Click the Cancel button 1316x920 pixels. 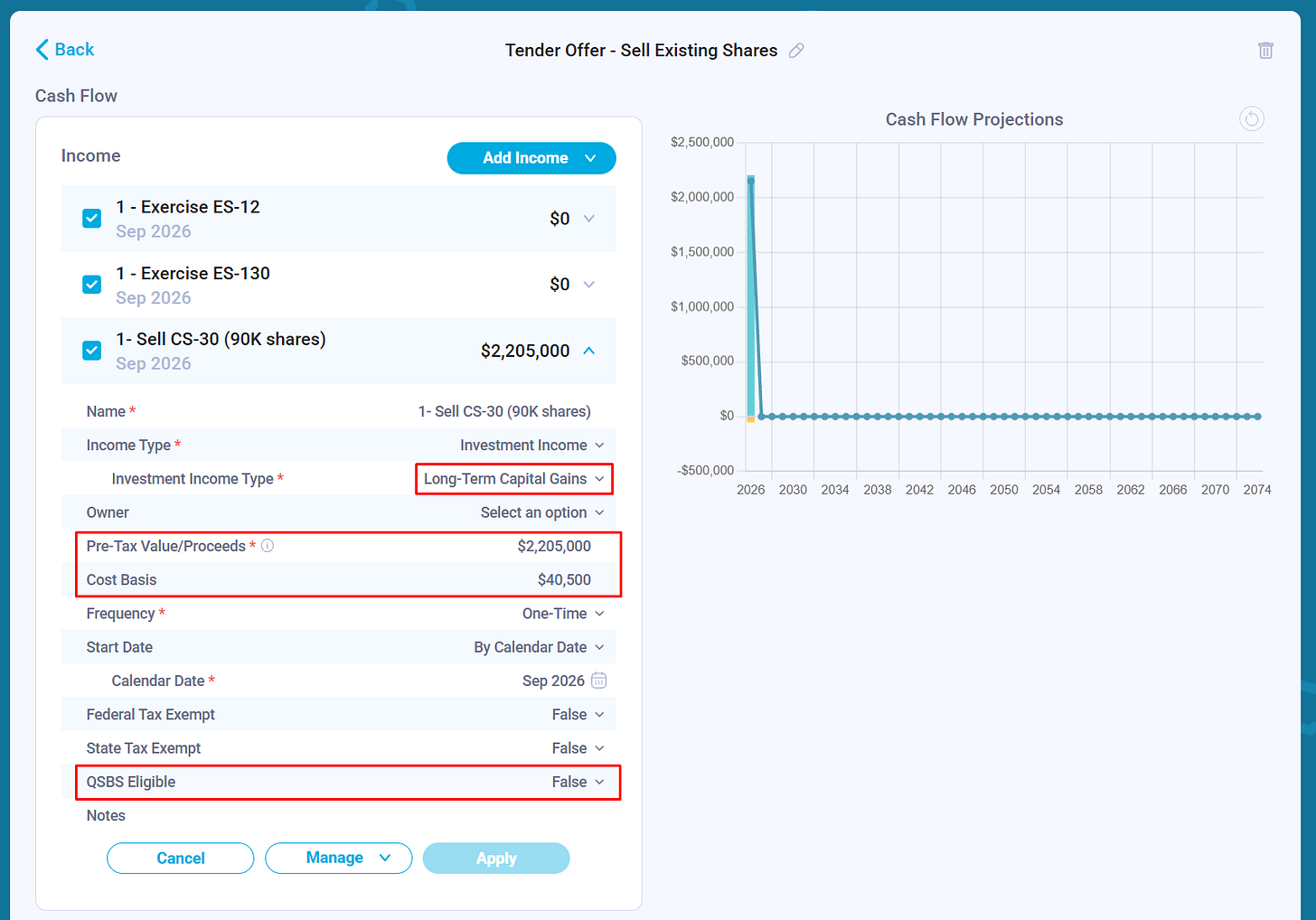coord(181,858)
